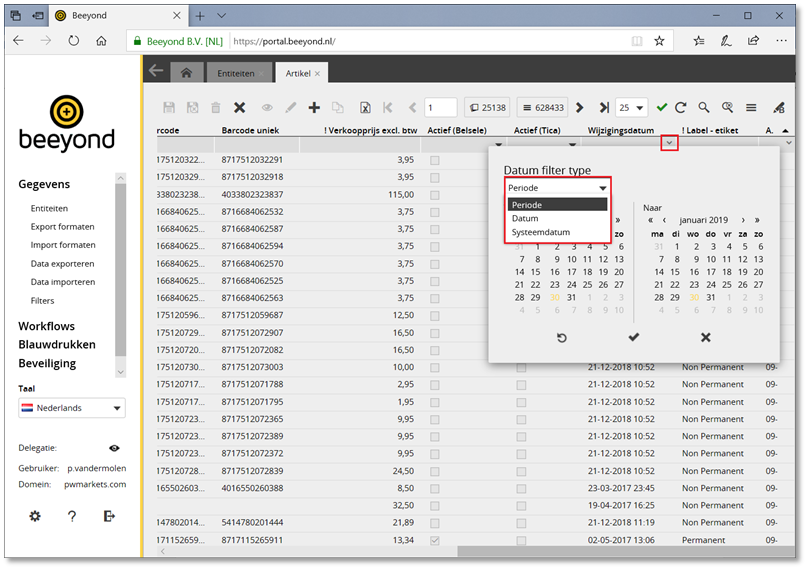Select Periode option in filter list
The image size is (807, 569).
click(x=557, y=205)
